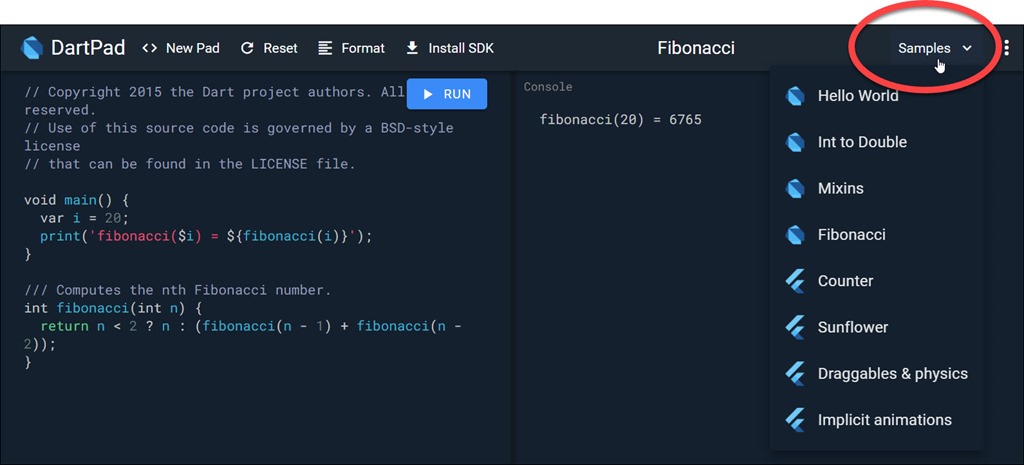The height and width of the screenshot is (465, 1024).
Task: Select Int to Double sample
Action: [x=876, y=142]
